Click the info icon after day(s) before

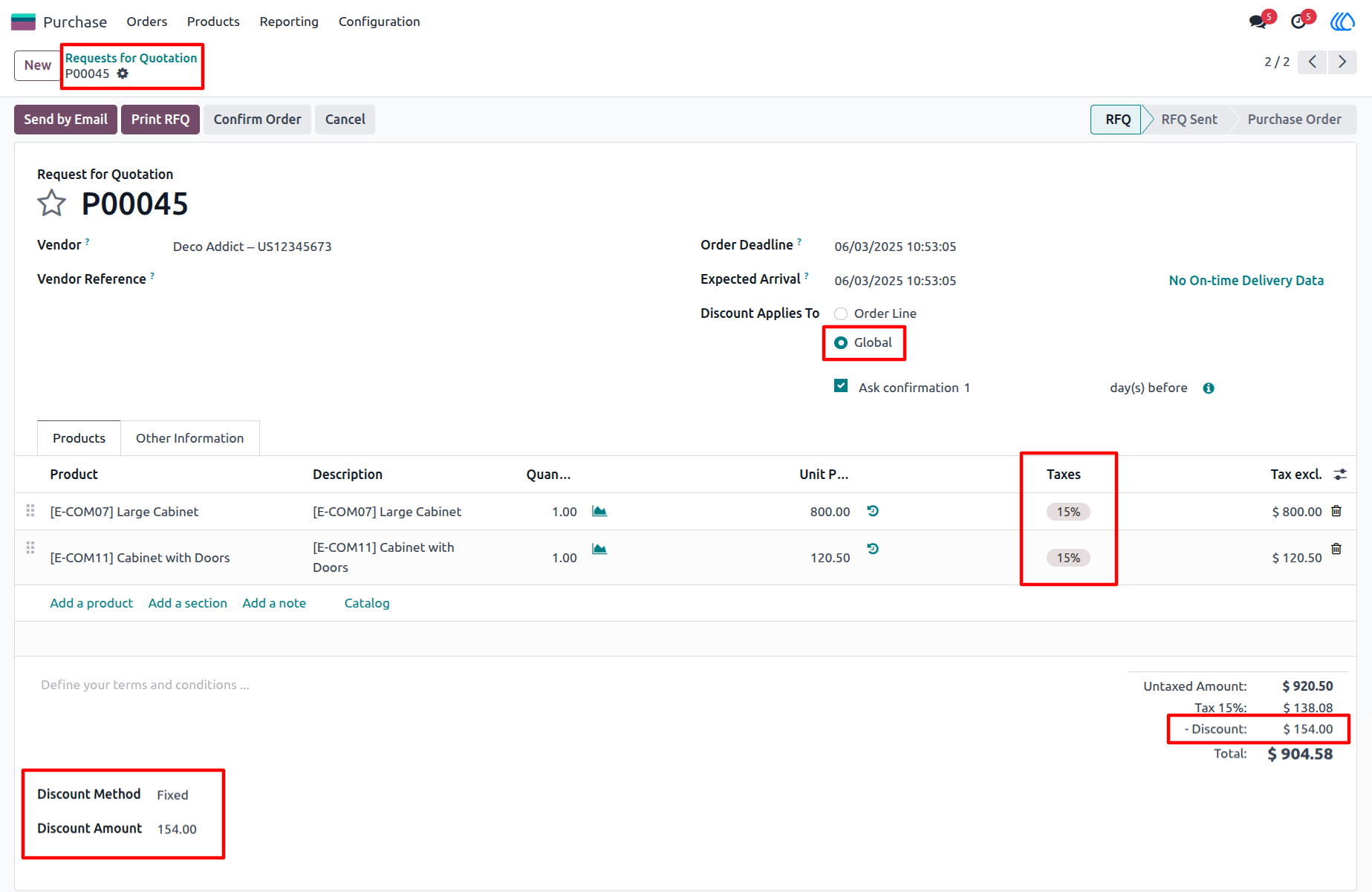(1209, 388)
